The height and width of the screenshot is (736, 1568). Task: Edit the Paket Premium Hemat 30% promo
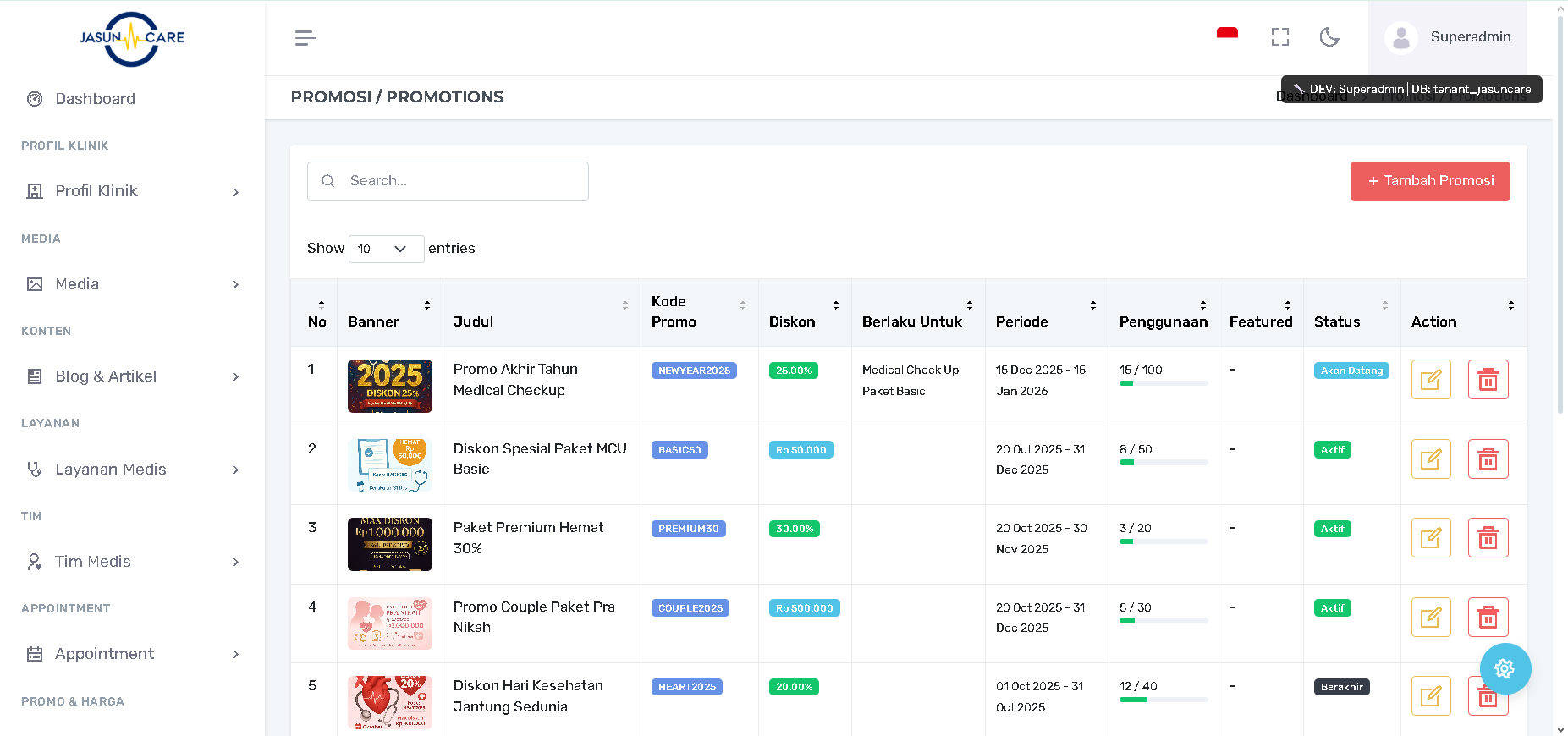tap(1431, 538)
